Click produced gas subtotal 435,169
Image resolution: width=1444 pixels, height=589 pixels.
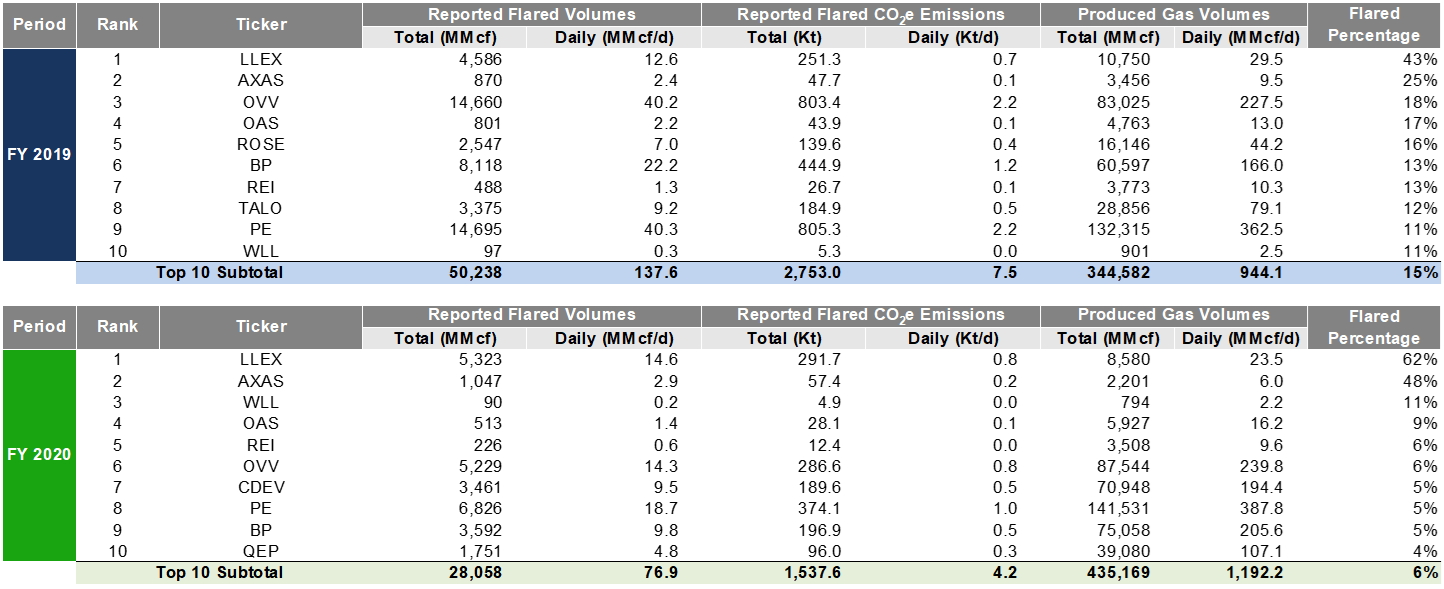[x=1118, y=573]
